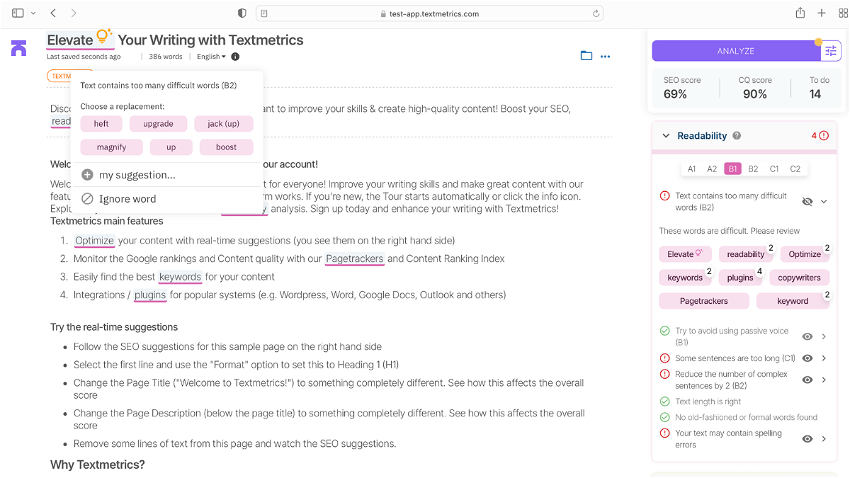Screen dimensions: 850x478
Task: Open the English language dropdown
Action: click(211, 56)
